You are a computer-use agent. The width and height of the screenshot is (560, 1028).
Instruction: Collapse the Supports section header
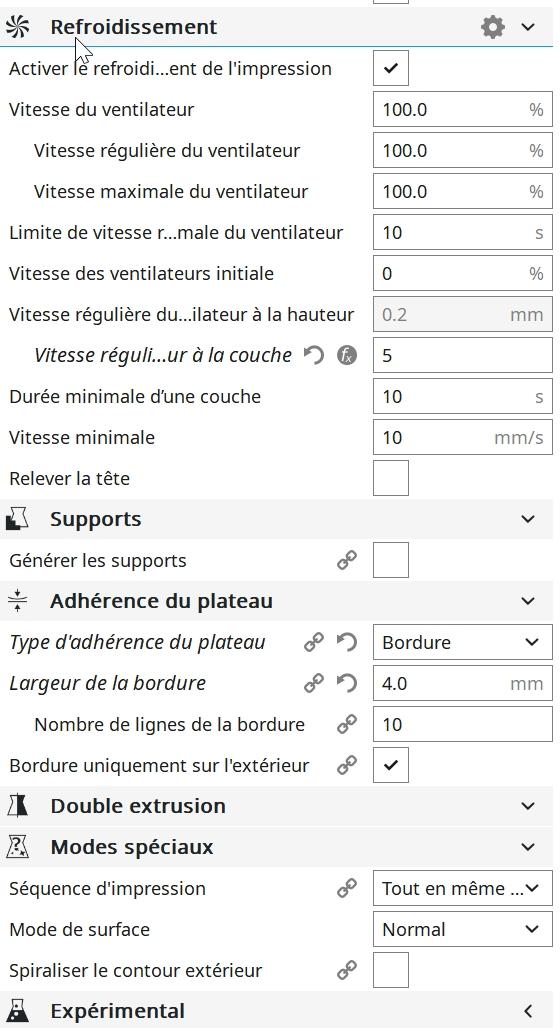click(276, 519)
